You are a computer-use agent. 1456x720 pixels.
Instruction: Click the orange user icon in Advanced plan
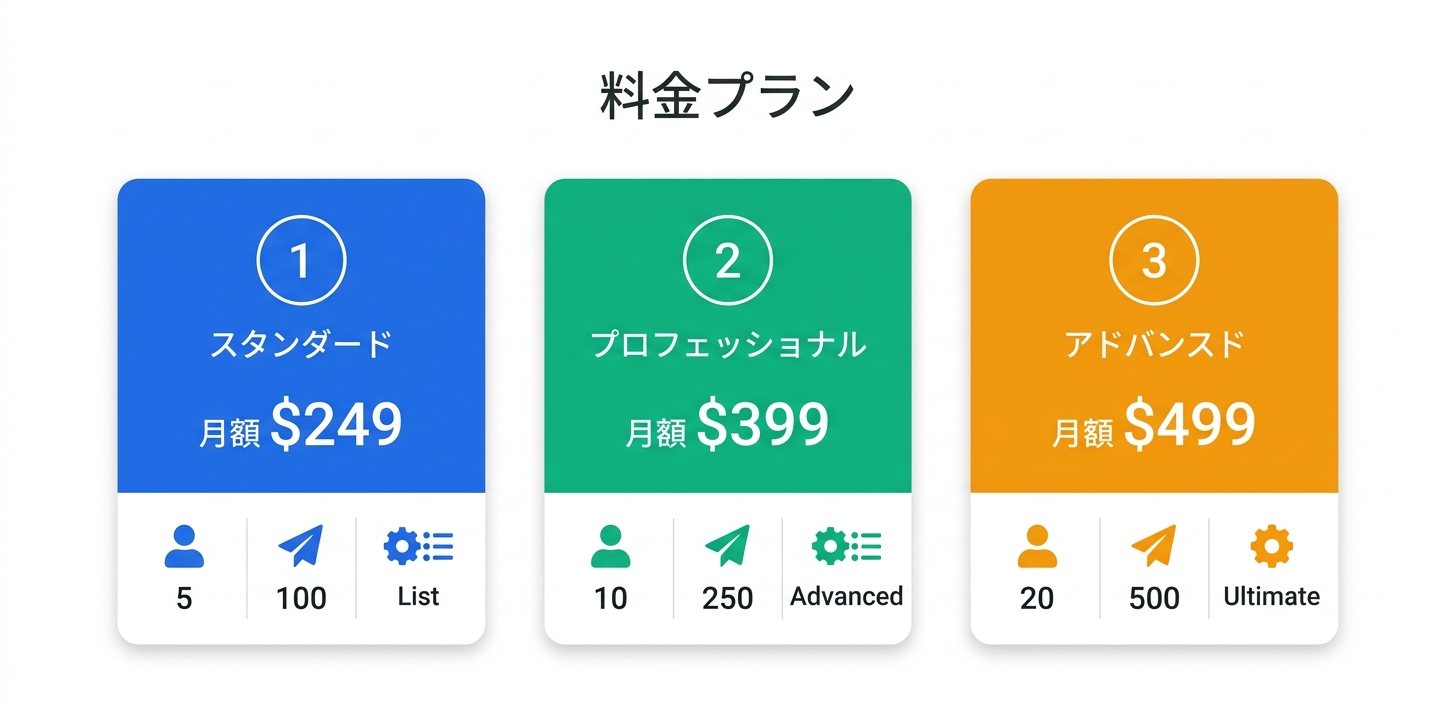1037,547
